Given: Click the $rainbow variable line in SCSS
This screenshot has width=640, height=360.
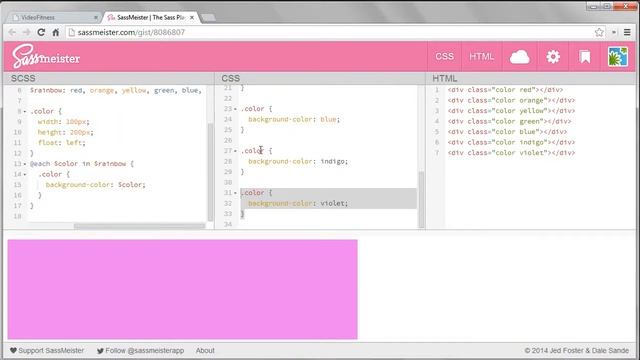Looking at the screenshot, I should tap(116, 90).
